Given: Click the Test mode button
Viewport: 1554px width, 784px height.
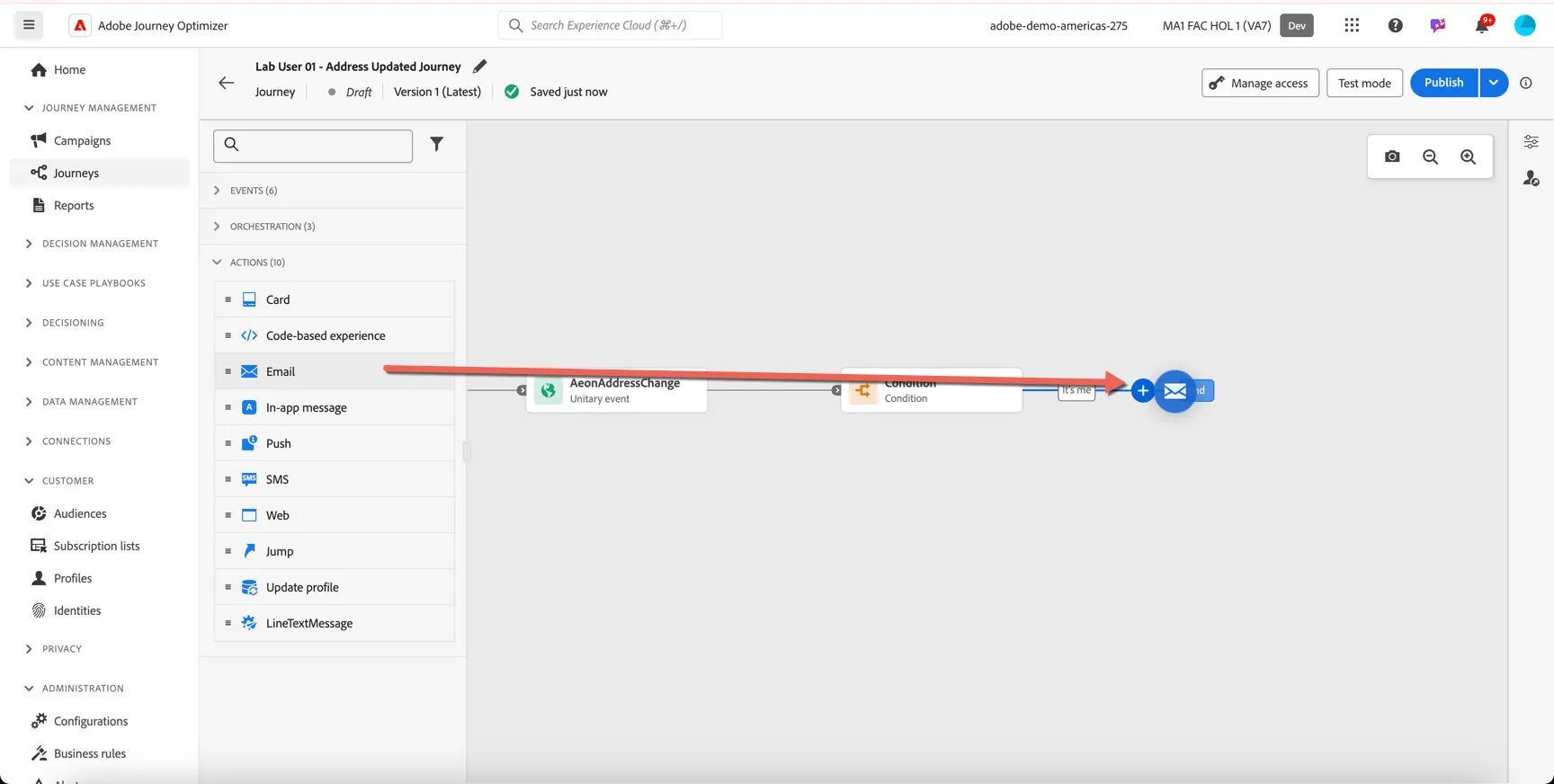Looking at the screenshot, I should coord(1364,83).
